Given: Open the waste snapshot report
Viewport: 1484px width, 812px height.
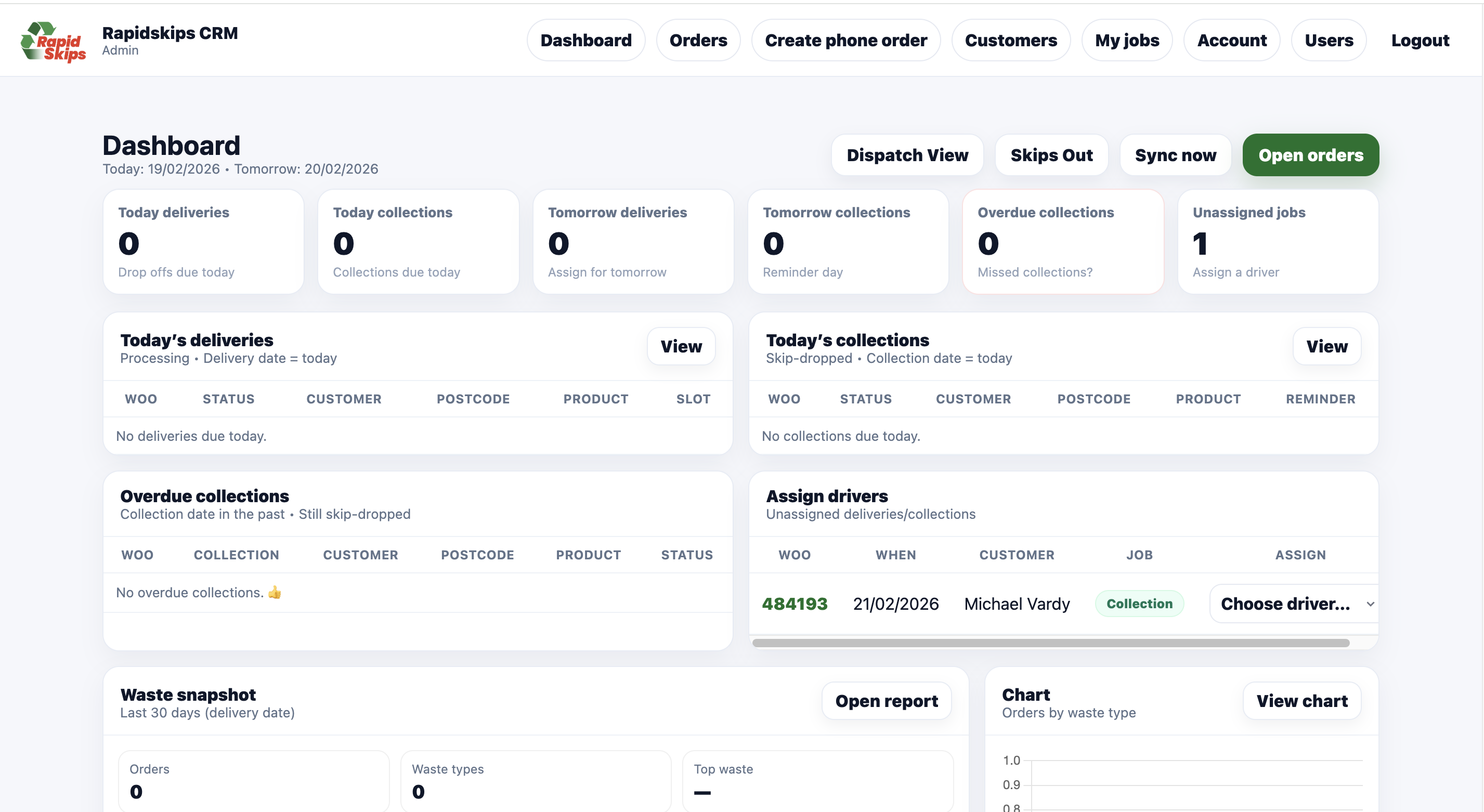Looking at the screenshot, I should pyautogui.click(x=886, y=701).
